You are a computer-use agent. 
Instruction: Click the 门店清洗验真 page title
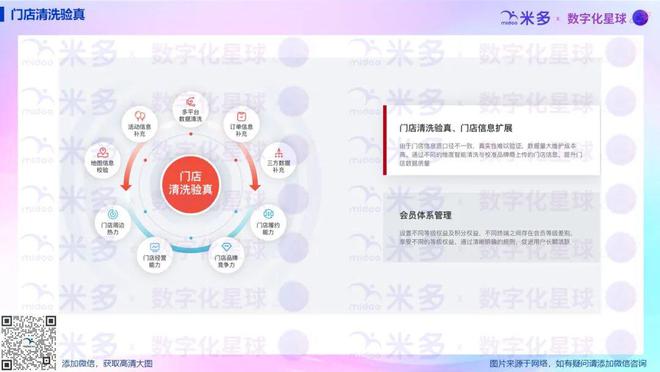(x=48, y=14)
